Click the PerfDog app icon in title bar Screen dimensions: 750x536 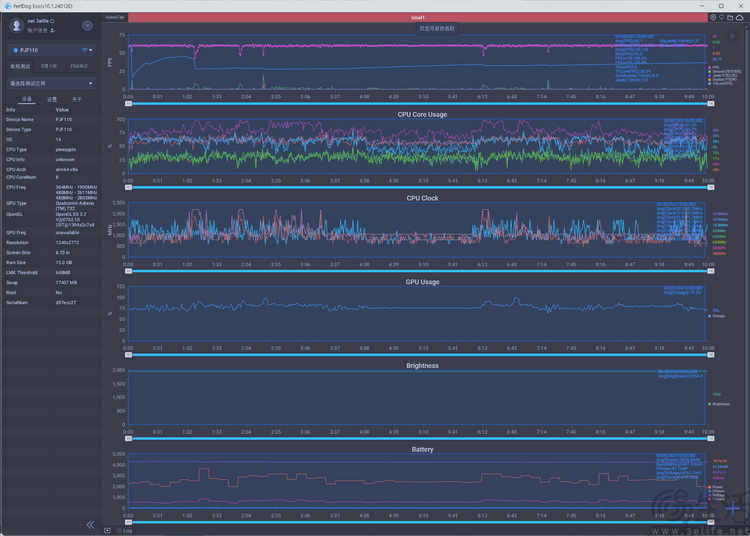click(8, 6)
